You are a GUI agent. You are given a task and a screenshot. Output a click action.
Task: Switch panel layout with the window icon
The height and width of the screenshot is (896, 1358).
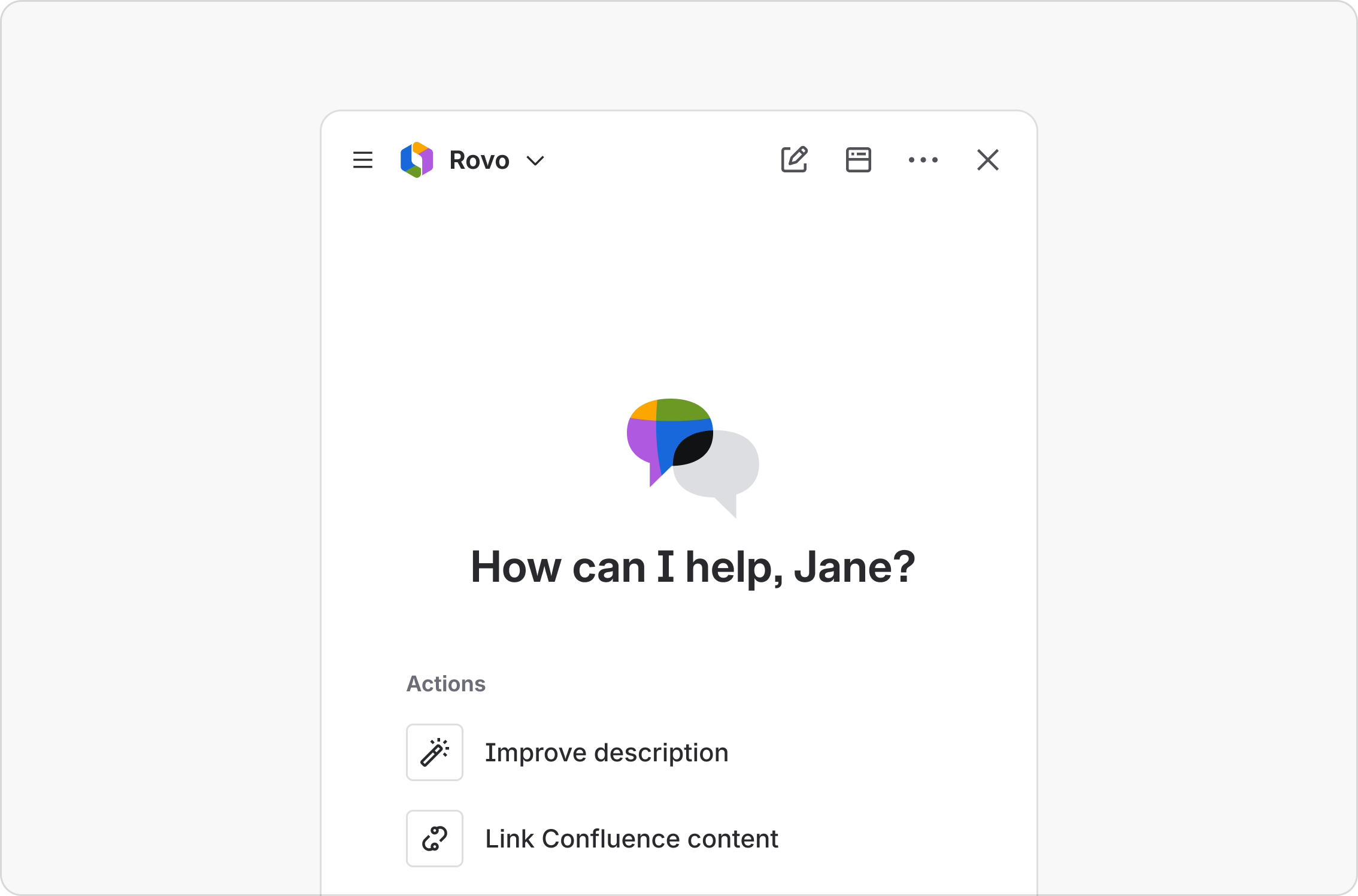coord(859,160)
